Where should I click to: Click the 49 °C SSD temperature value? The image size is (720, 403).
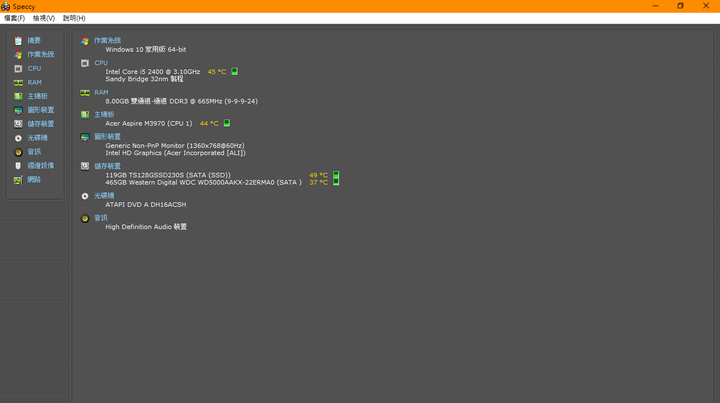coord(319,175)
